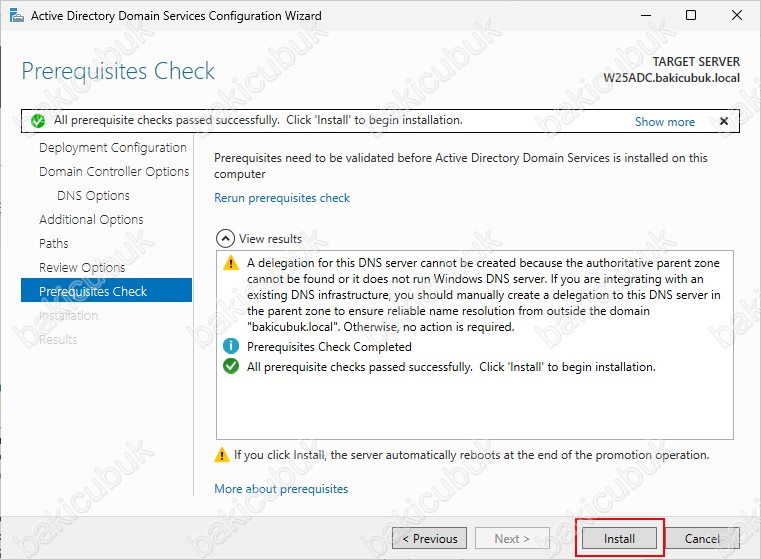Select DNS Options step
The image size is (761, 560).
[93, 196]
